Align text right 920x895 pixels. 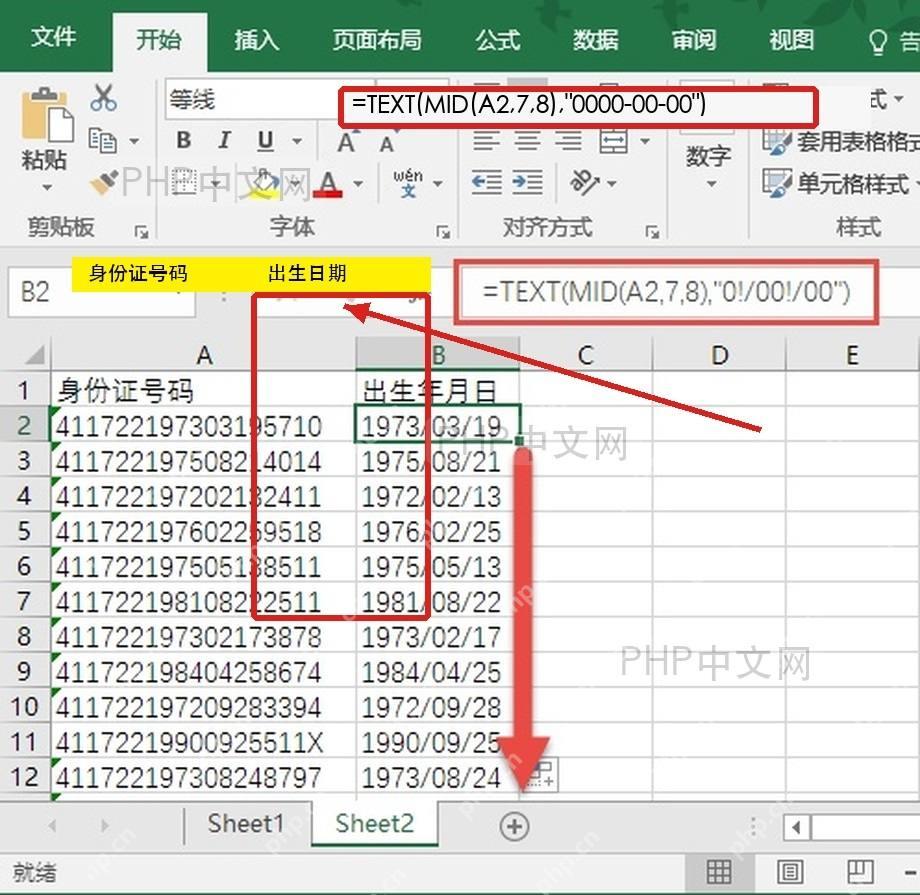569,141
